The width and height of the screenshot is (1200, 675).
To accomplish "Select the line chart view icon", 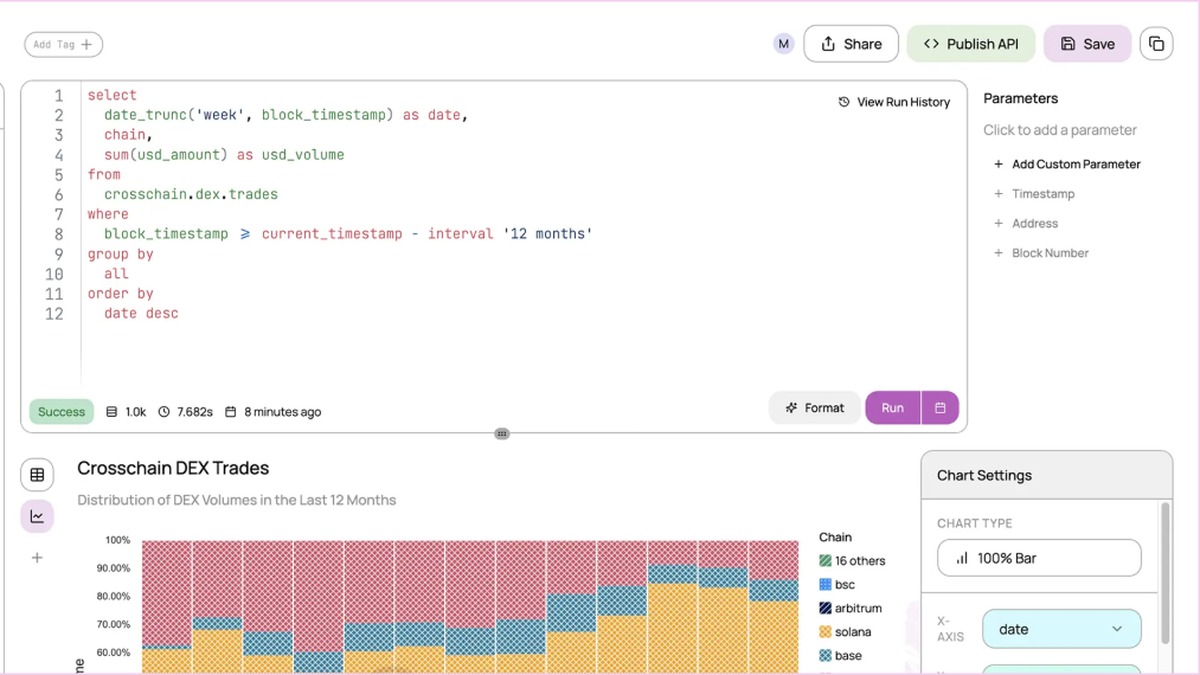I will coord(37,516).
